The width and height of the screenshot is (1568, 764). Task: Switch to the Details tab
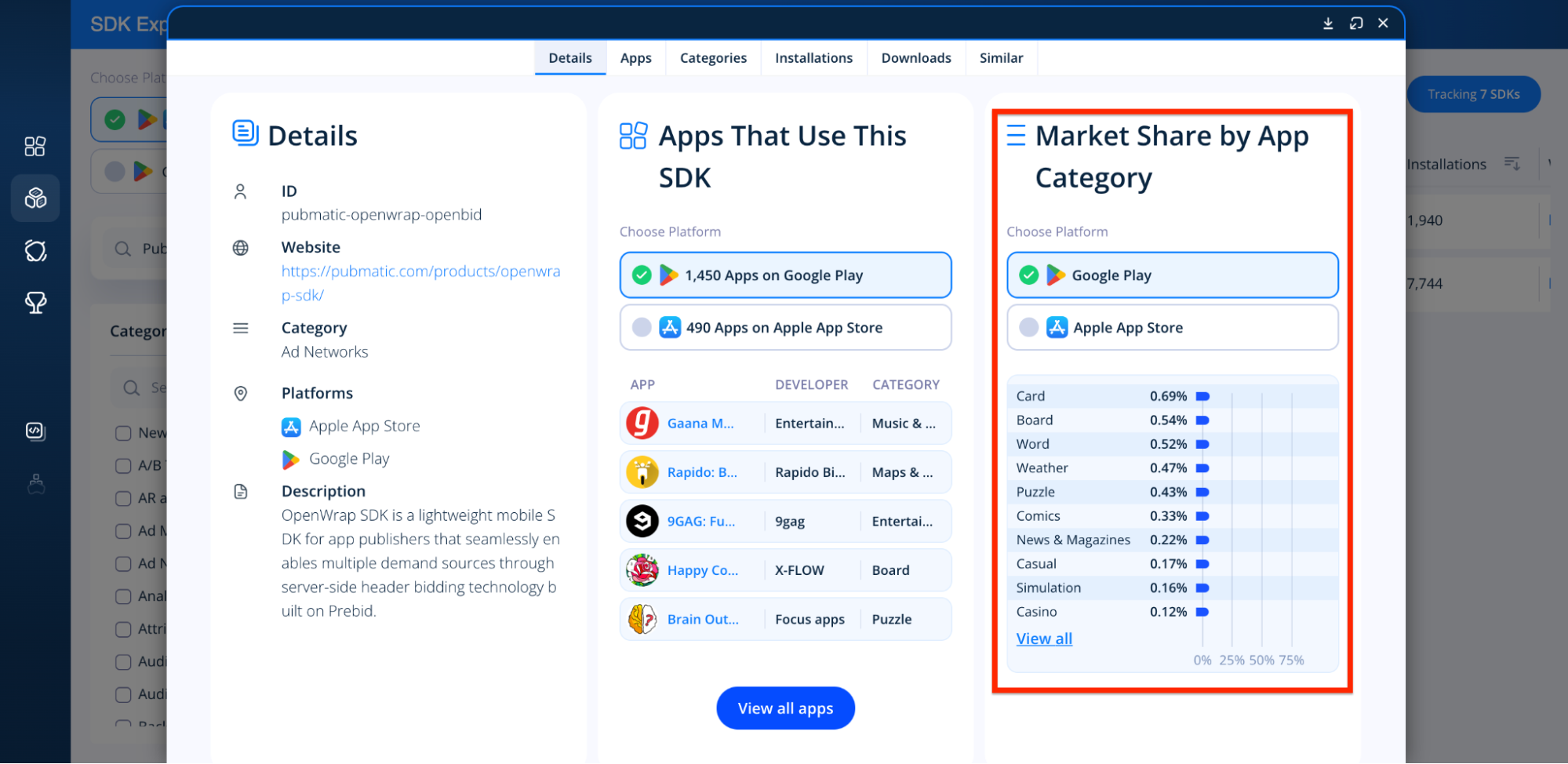tap(570, 58)
